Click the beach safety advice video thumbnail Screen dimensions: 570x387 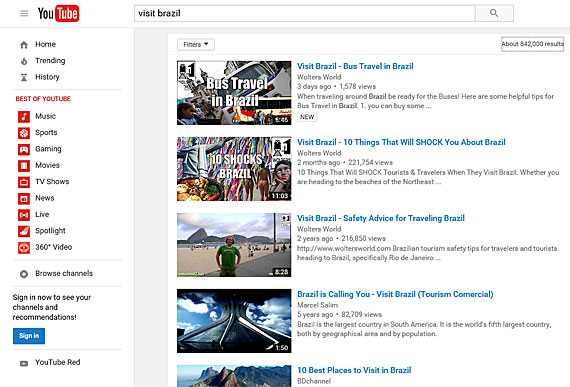234,245
